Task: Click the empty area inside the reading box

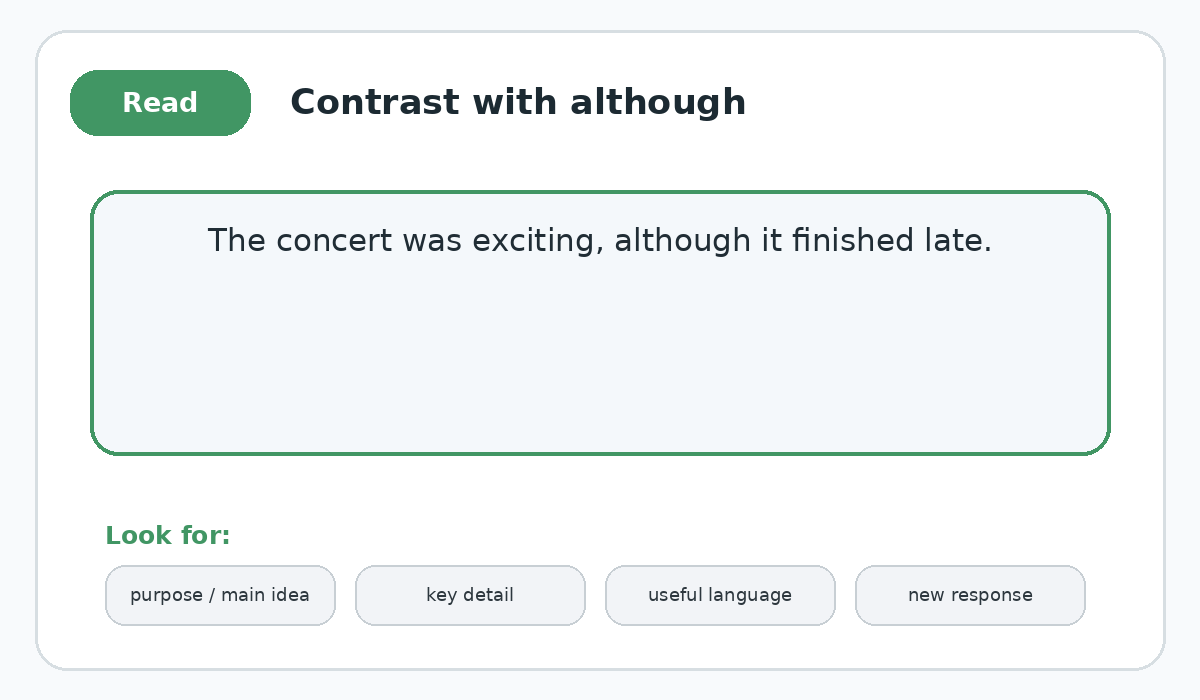Action: pyautogui.click(x=600, y=360)
